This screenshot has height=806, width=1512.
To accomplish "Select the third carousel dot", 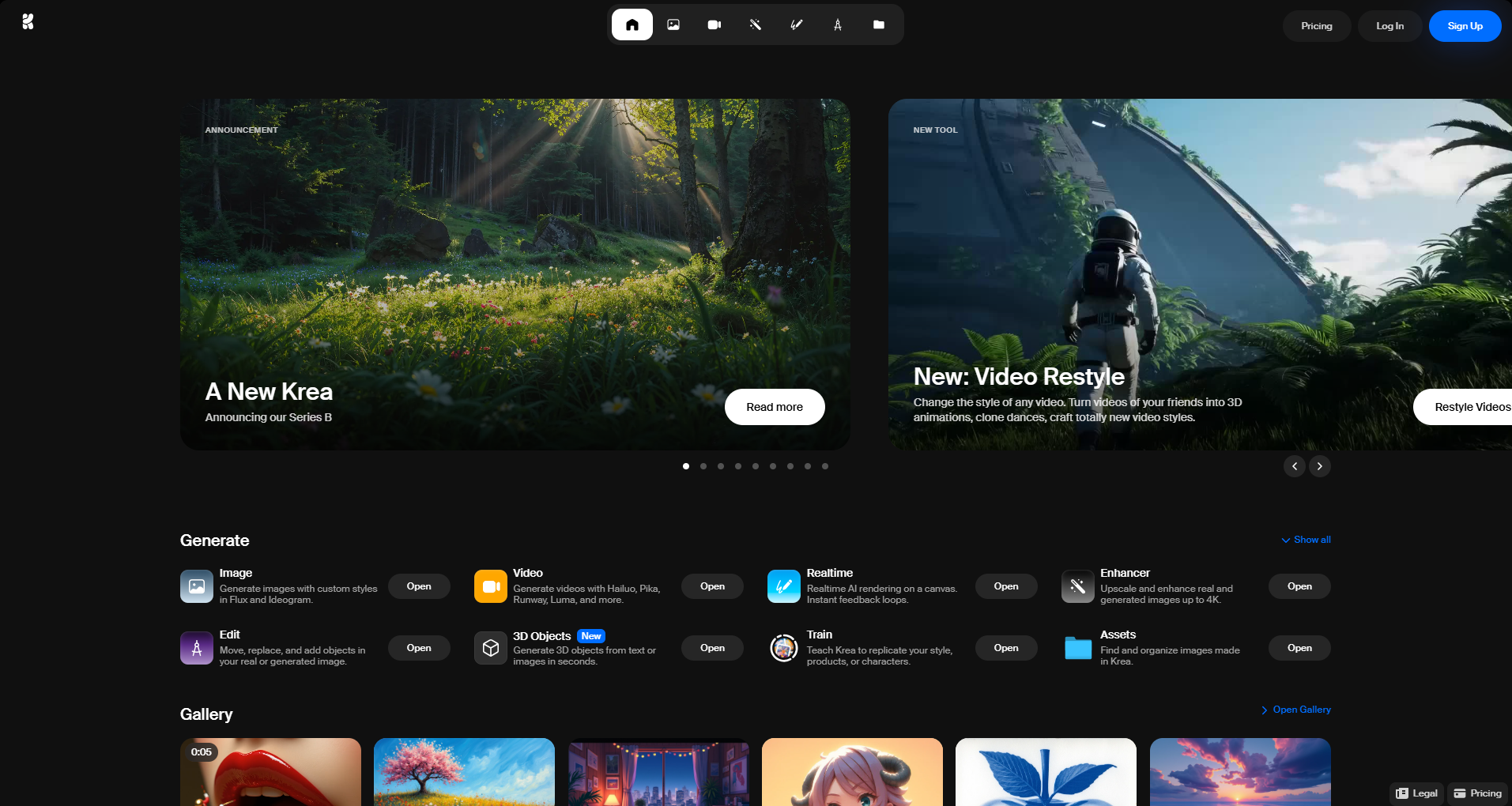I will [x=721, y=466].
